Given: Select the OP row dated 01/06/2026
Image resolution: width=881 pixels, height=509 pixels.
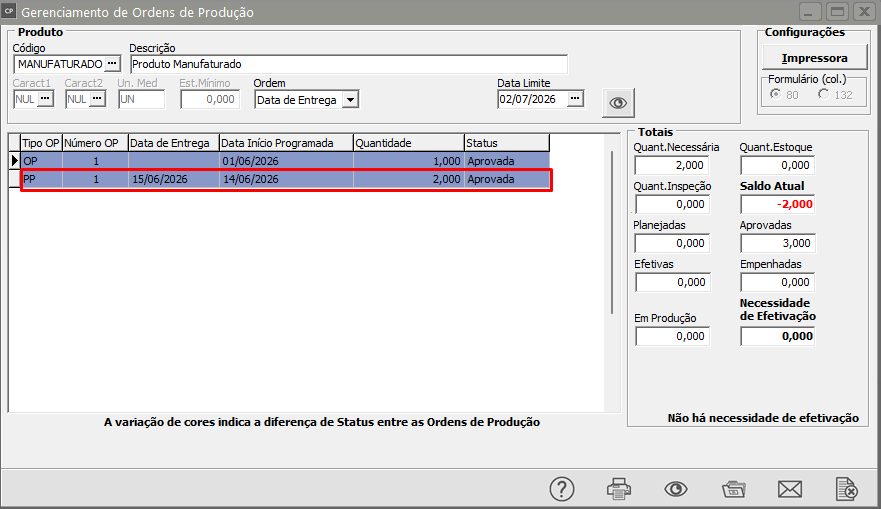Looking at the screenshot, I should pos(285,161).
